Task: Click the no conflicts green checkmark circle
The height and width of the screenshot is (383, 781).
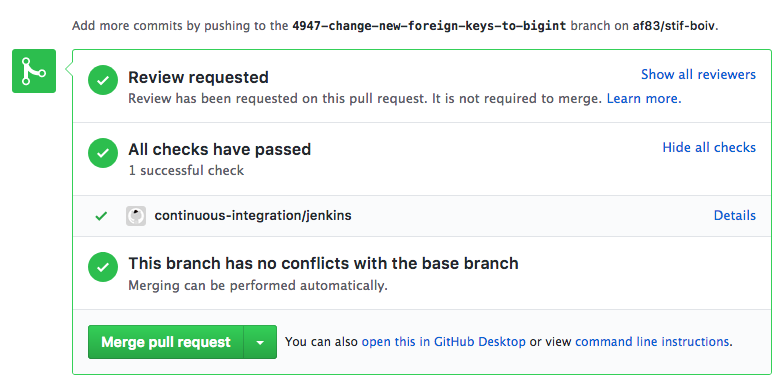Action: coord(103,267)
